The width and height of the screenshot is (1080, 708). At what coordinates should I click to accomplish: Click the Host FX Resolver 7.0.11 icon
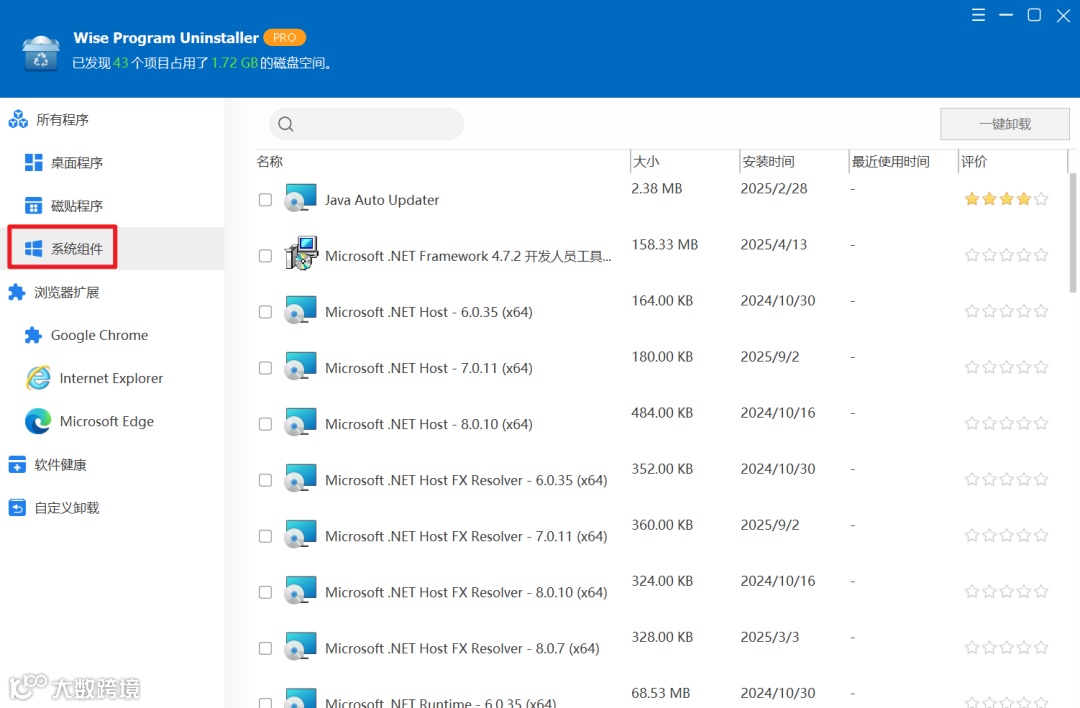300,534
